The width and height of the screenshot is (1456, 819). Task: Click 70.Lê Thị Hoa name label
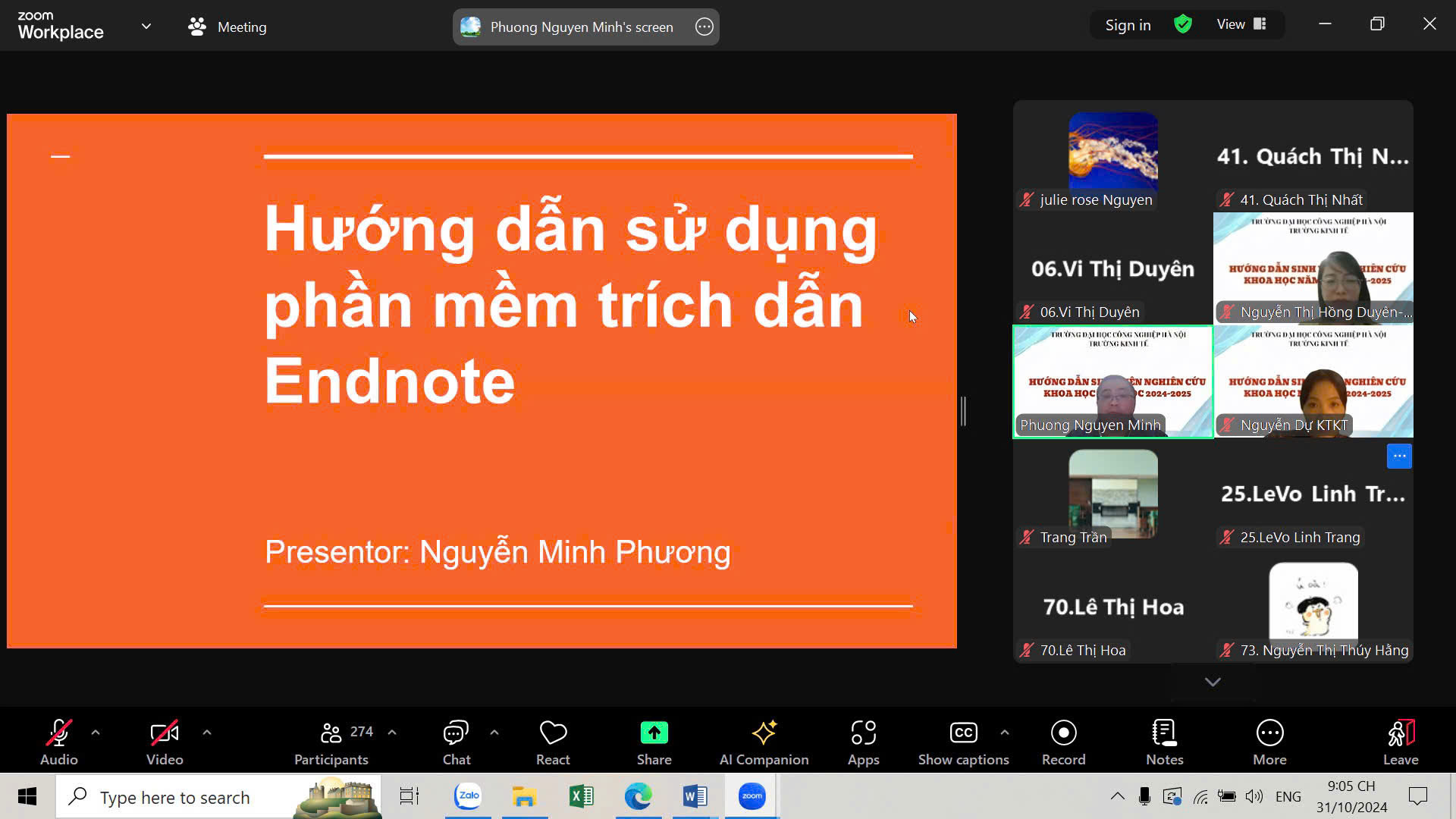pyautogui.click(x=1082, y=650)
